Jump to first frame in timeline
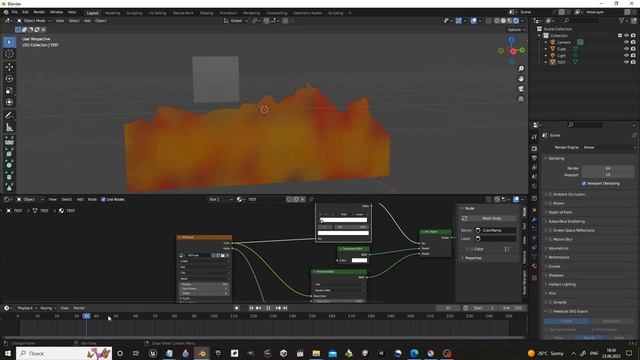The width and height of the screenshot is (640, 360). tap(251, 308)
